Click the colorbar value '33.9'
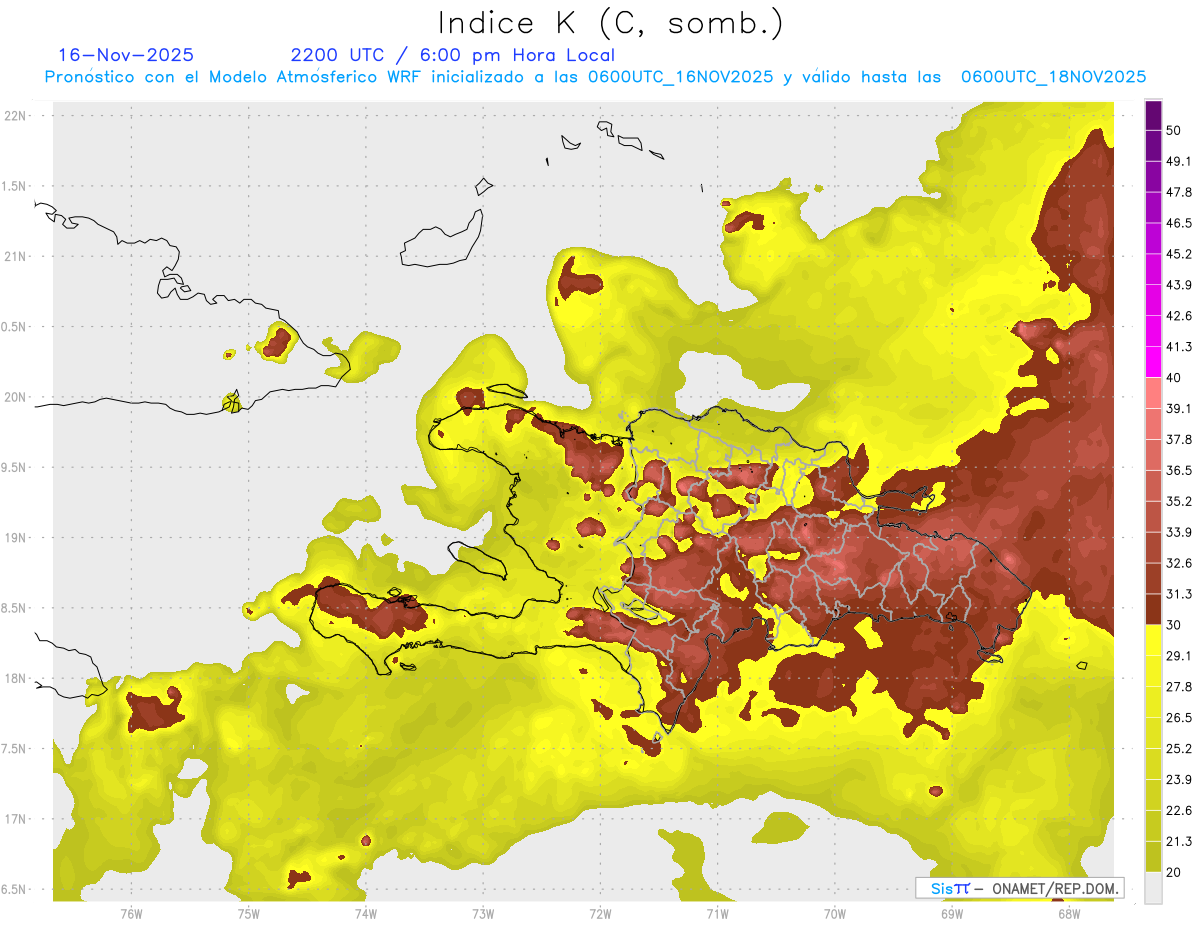1200x927 pixels. pyautogui.click(x=1179, y=532)
